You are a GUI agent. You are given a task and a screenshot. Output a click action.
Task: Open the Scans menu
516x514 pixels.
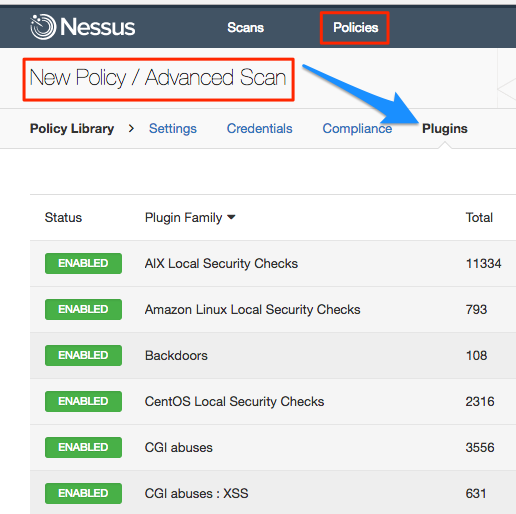click(x=245, y=28)
